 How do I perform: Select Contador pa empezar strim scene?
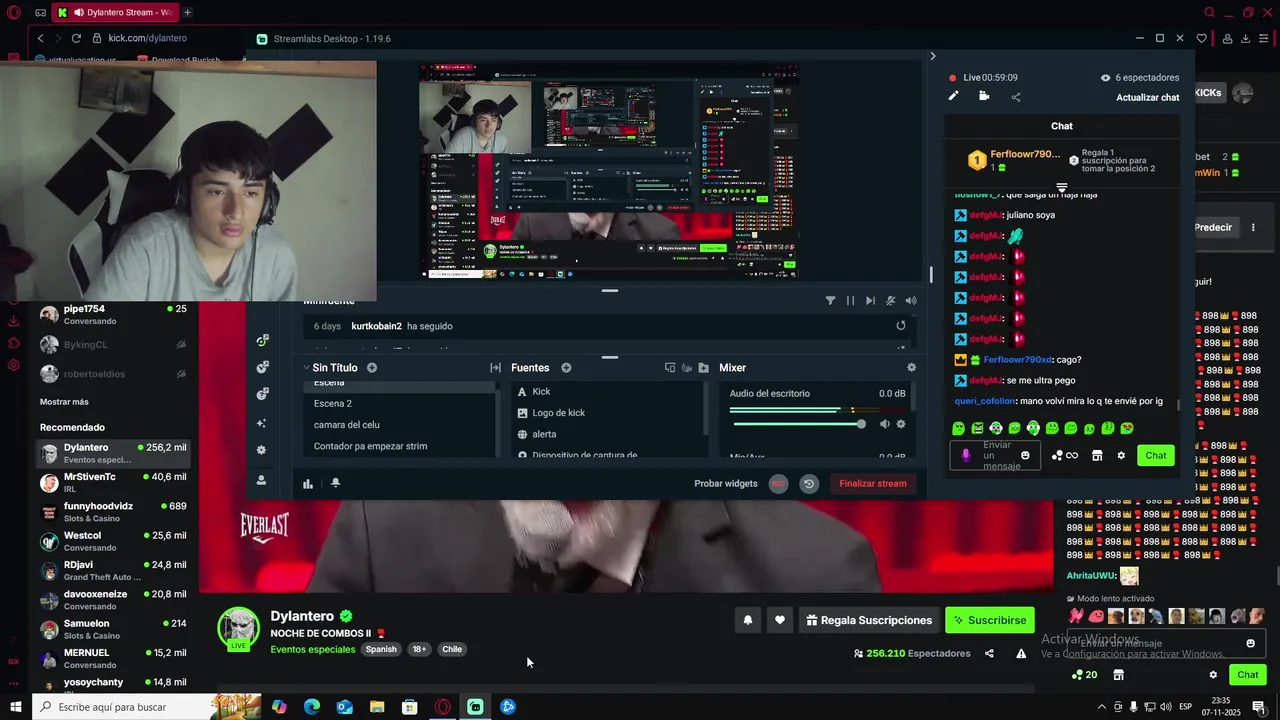pos(399,446)
